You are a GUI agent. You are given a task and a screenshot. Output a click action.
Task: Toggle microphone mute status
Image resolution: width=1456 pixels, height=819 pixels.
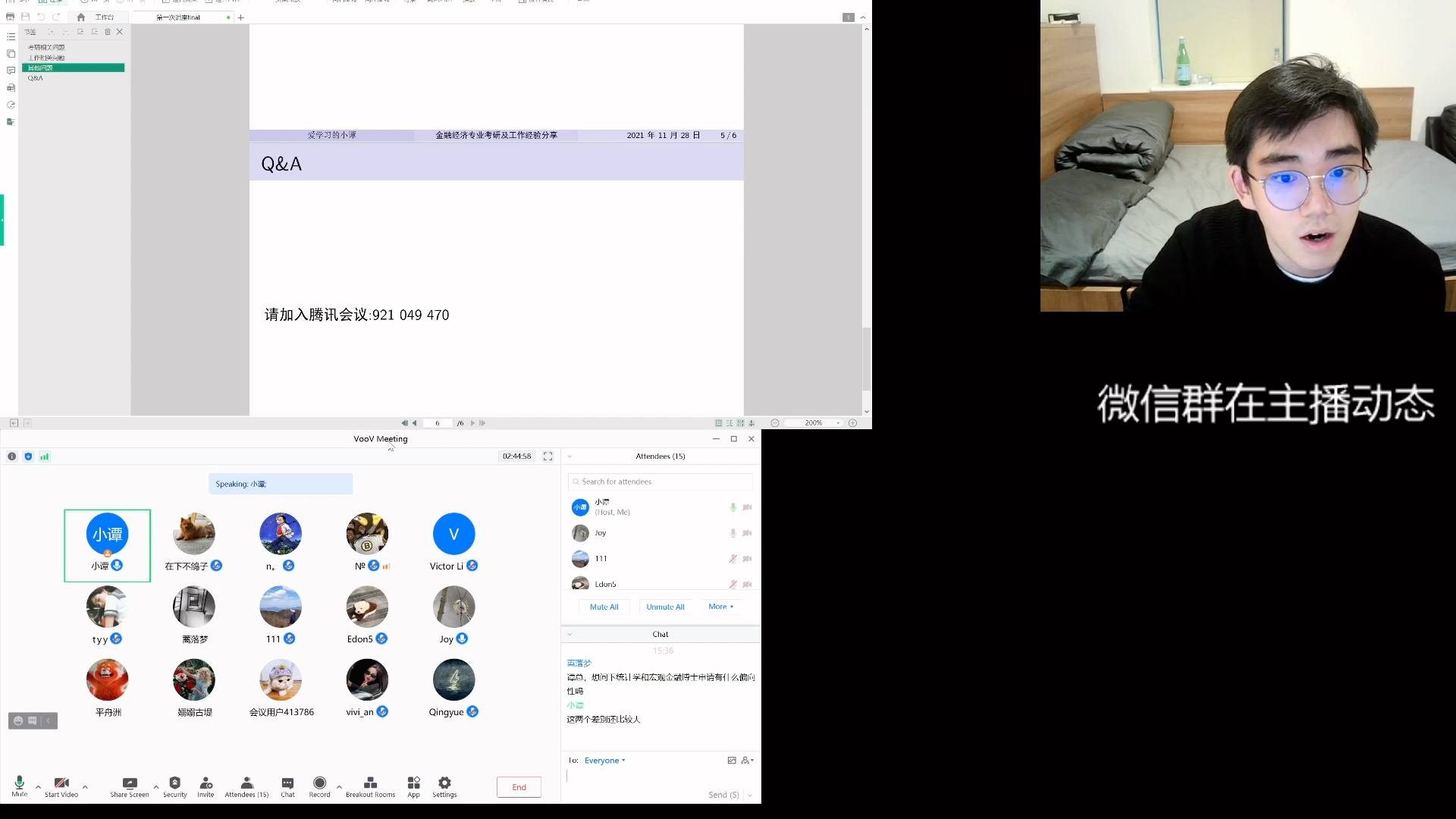(19, 786)
